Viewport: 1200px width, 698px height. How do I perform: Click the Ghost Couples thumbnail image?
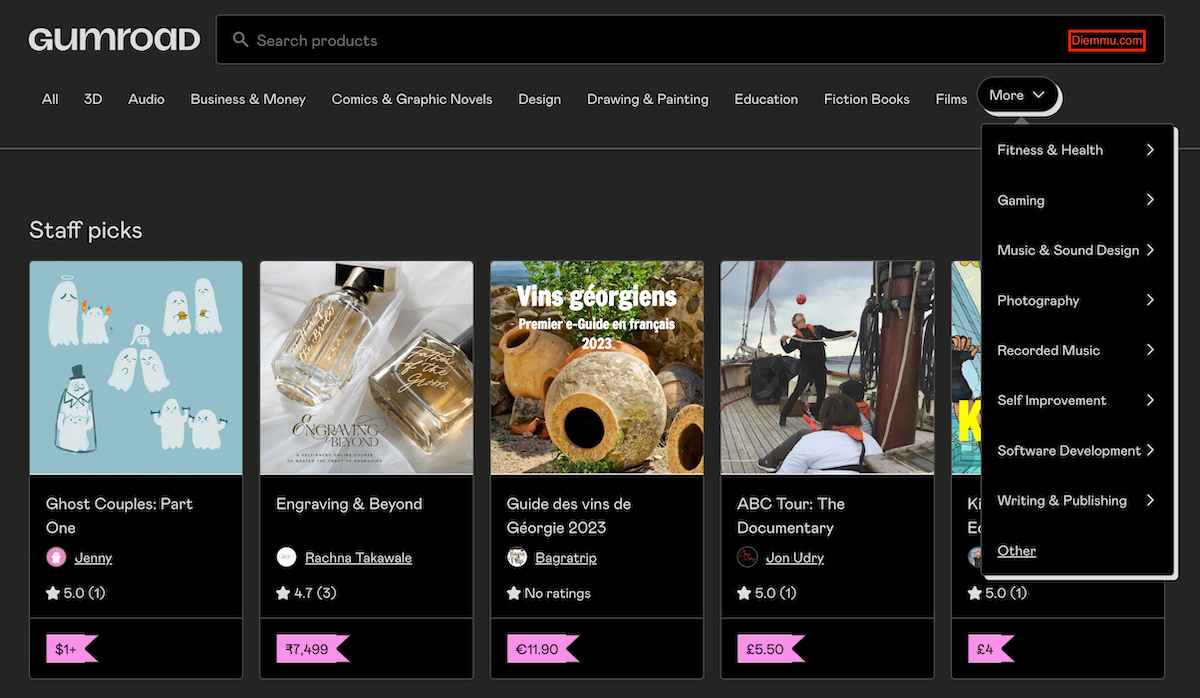tap(136, 368)
